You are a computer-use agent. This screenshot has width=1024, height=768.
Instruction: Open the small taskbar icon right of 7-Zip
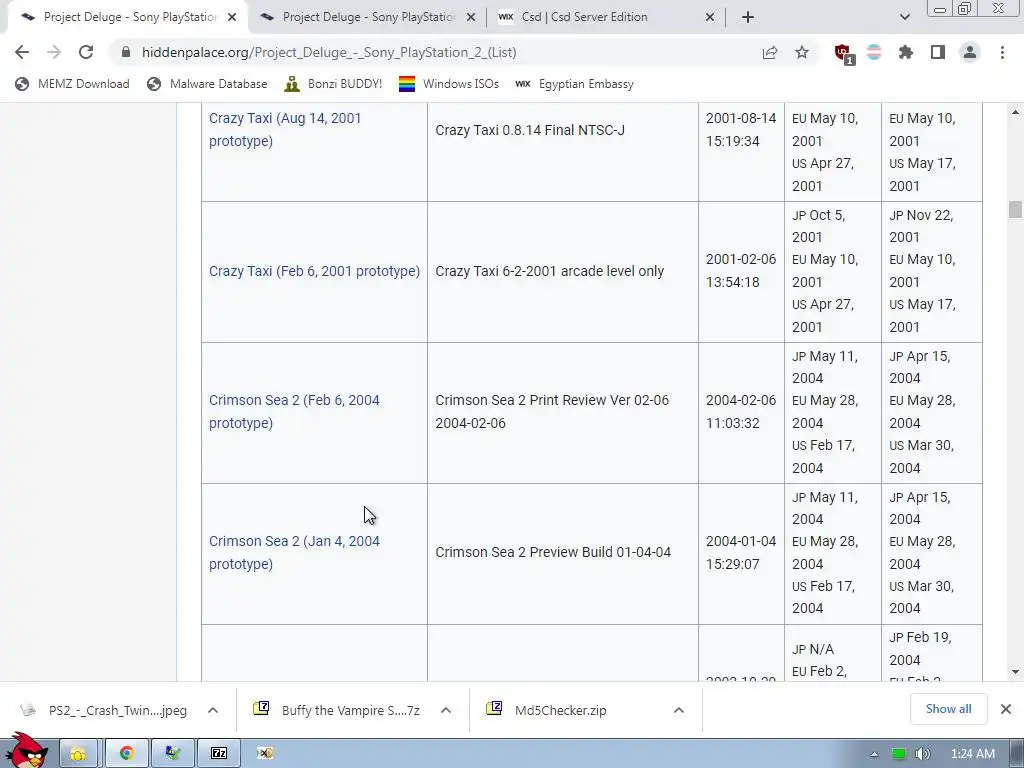pos(265,754)
